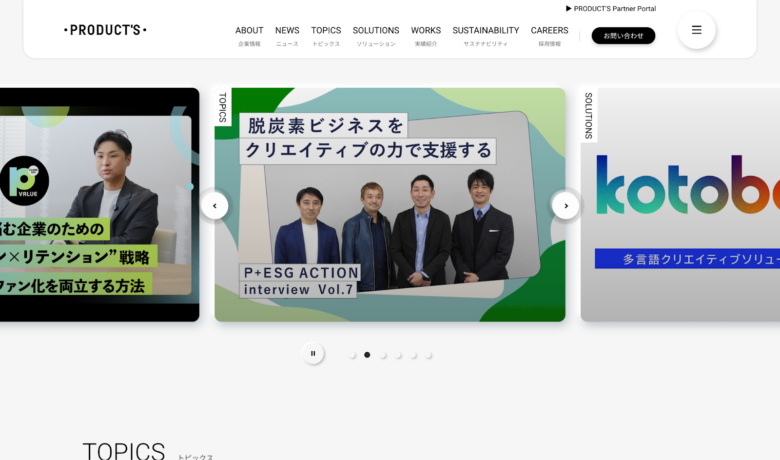Open the kotoba multilingual solutions slide
This screenshot has width=780, height=460.
click(680, 205)
